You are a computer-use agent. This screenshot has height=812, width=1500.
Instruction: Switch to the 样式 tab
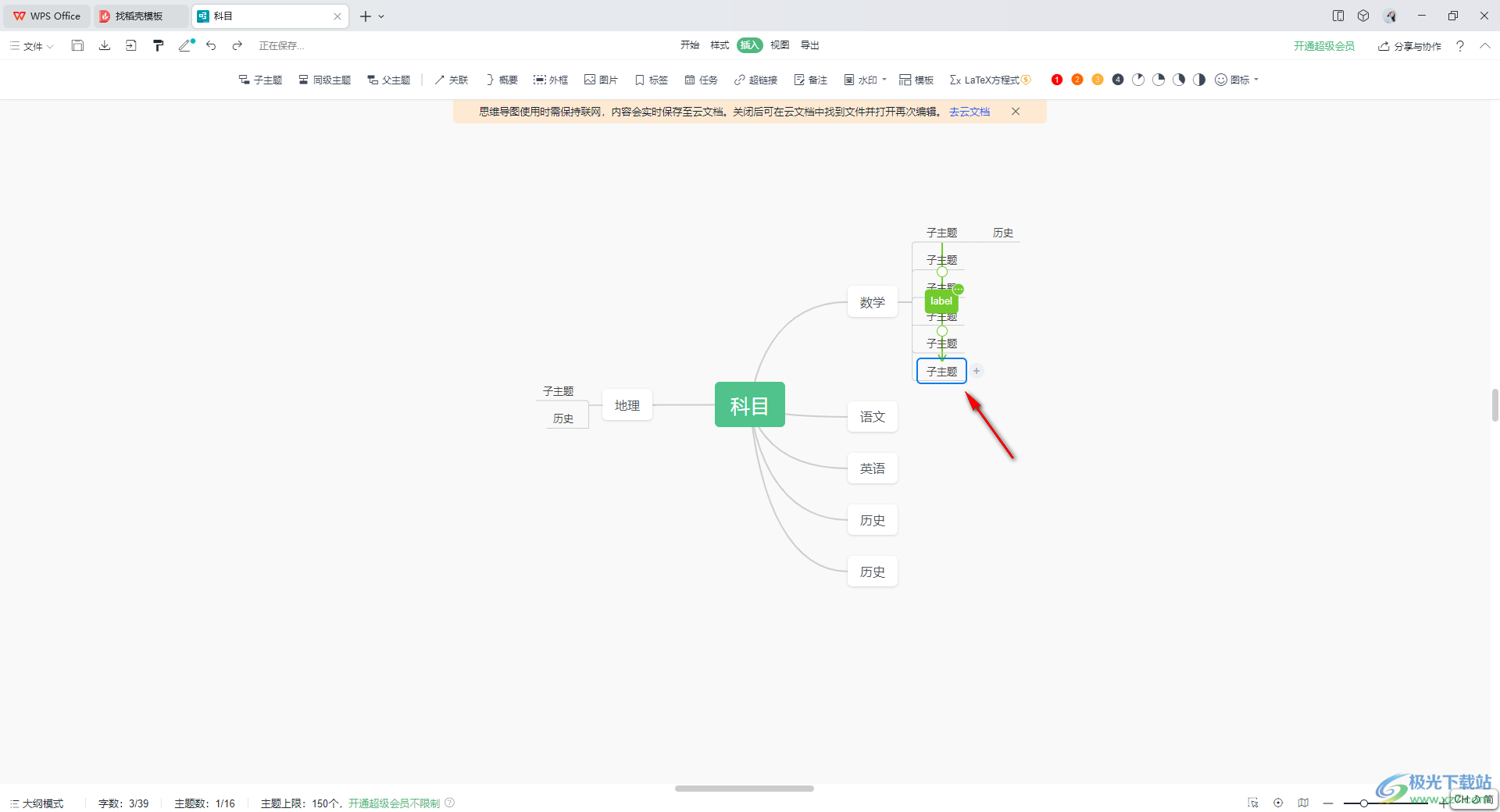coord(720,45)
